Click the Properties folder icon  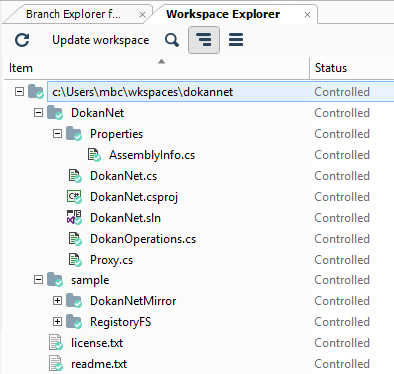tap(74, 134)
